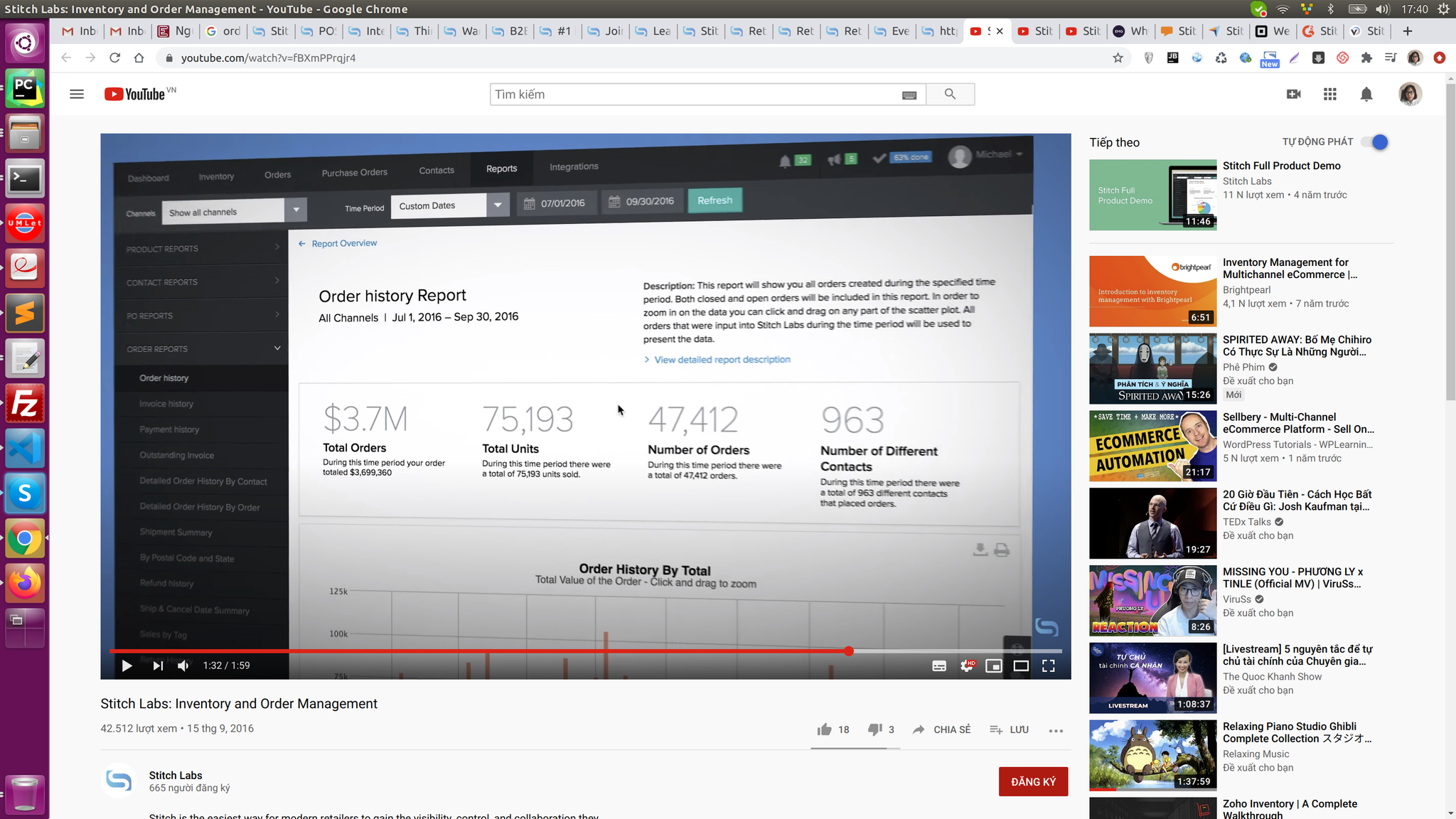Open the Sellbery eCommerce Automation thumbnail
1456x819 pixels.
tap(1152, 446)
